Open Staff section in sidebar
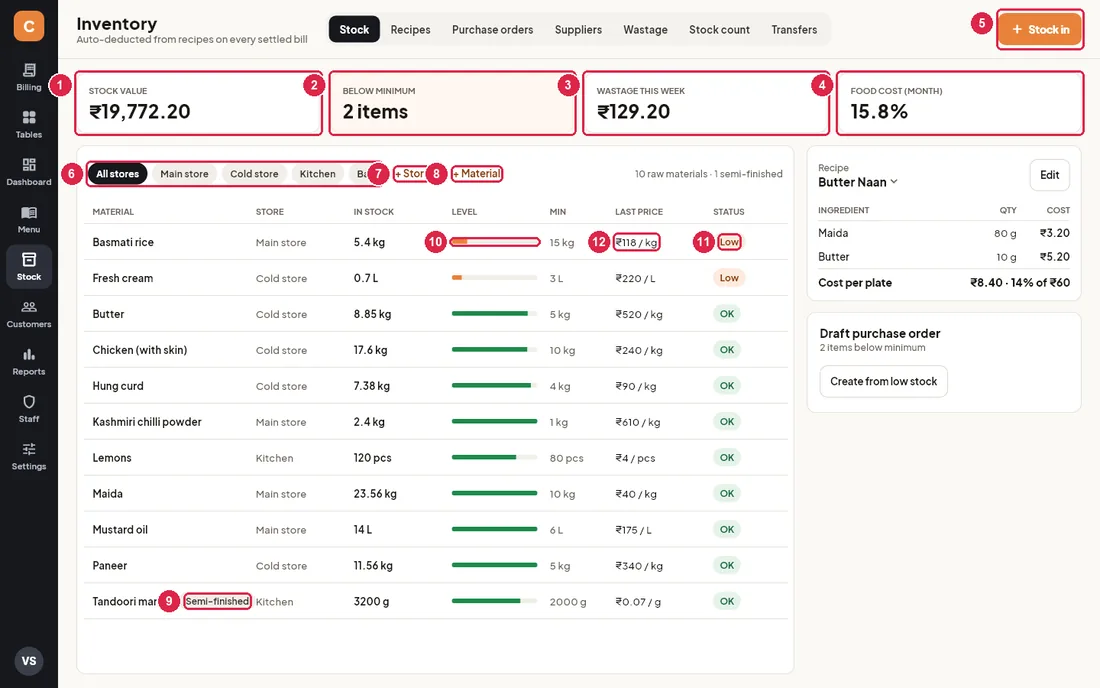The width and height of the screenshot is (1100, 688). point(29,409)
